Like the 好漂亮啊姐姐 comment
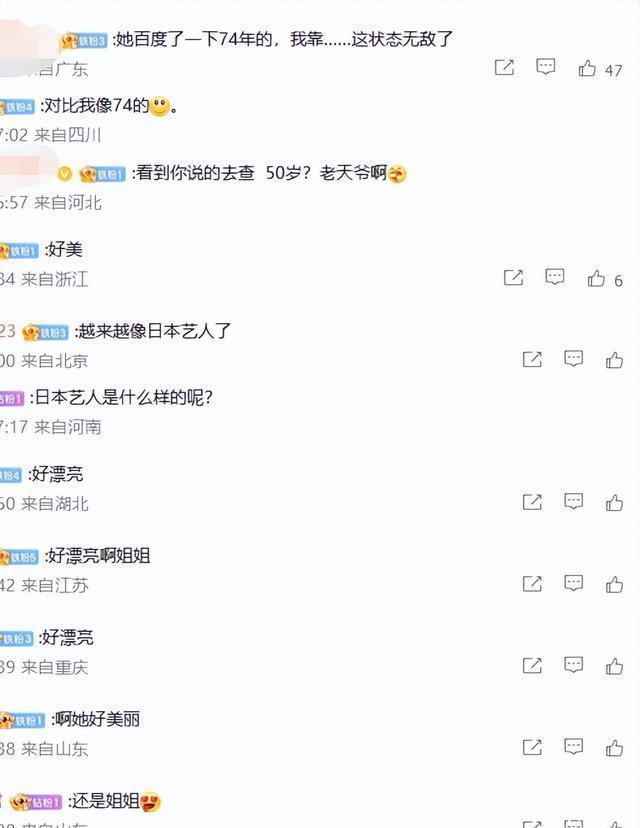The width and height of the screenshot is (640, 828). (615, 584)
